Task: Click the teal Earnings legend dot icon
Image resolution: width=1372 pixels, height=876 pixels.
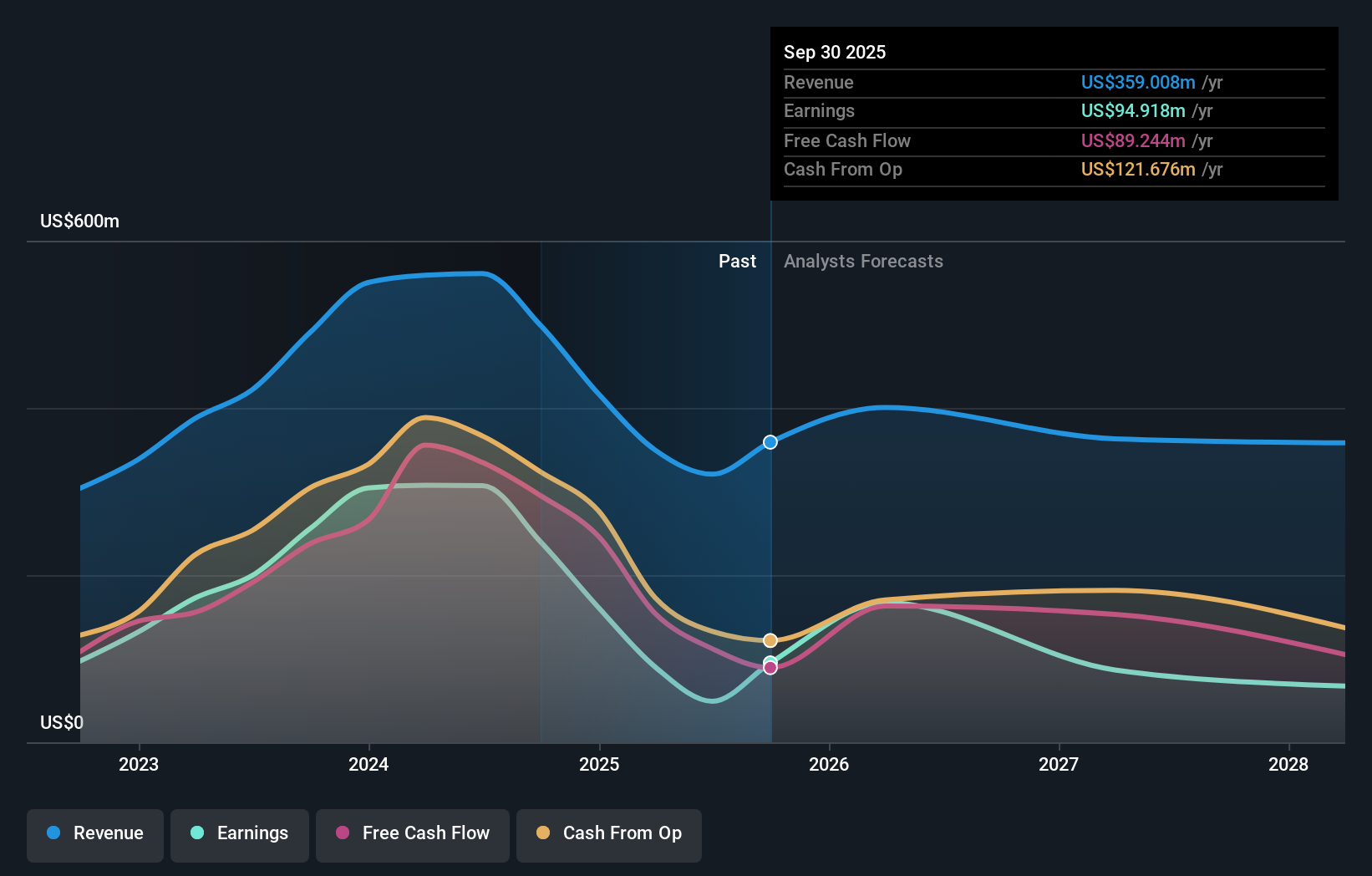Action: [196, 833]
